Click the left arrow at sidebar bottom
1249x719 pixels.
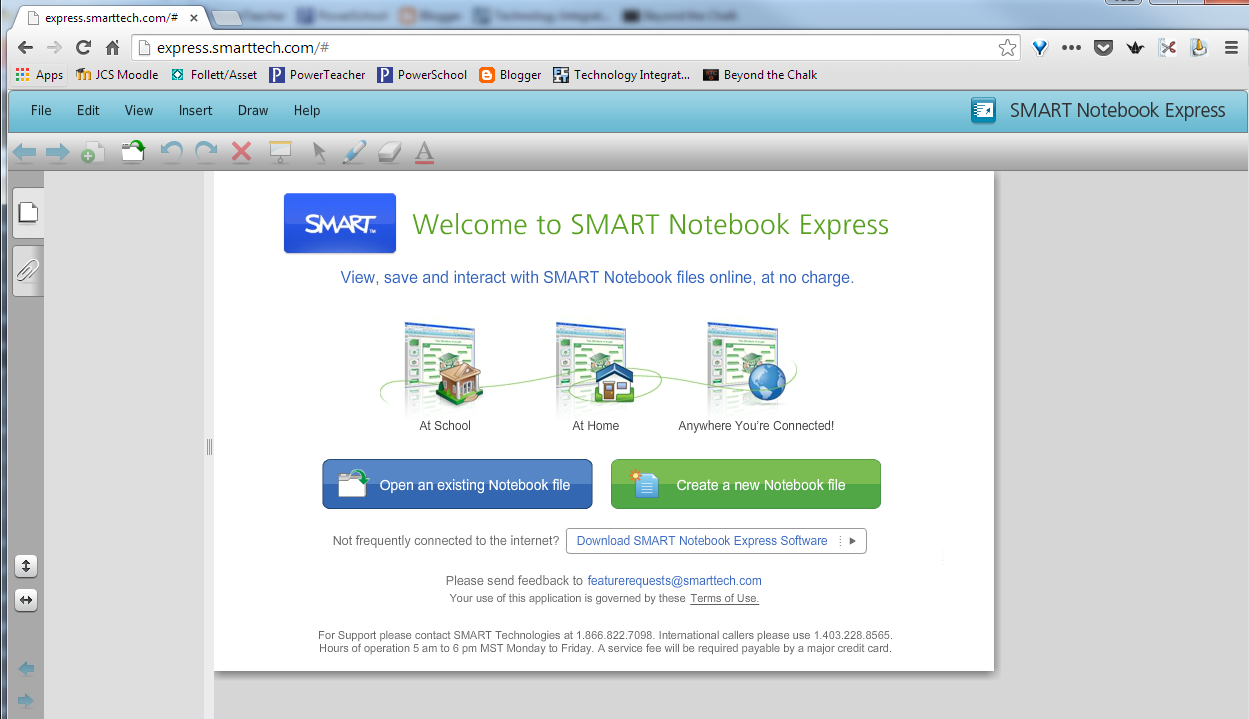[26, 668]
